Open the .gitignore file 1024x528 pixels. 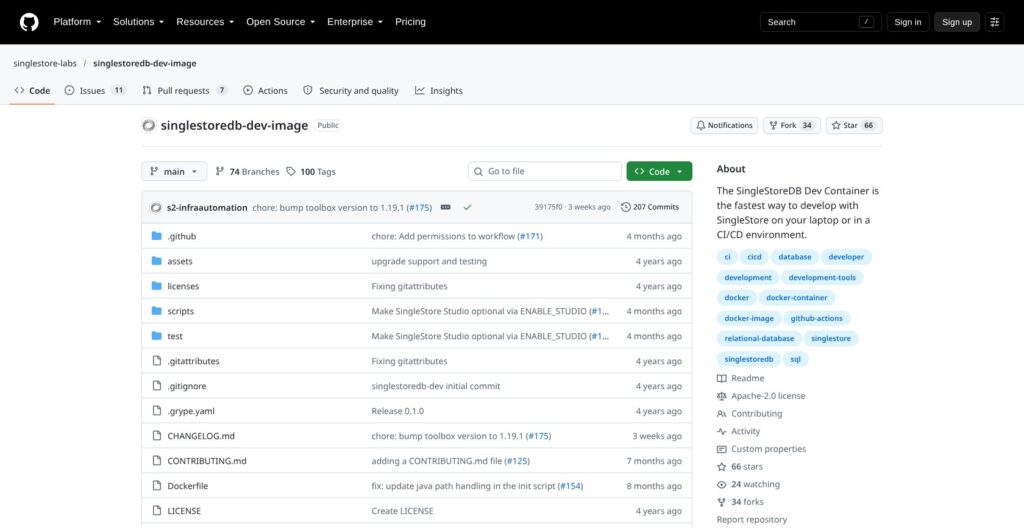187,386
